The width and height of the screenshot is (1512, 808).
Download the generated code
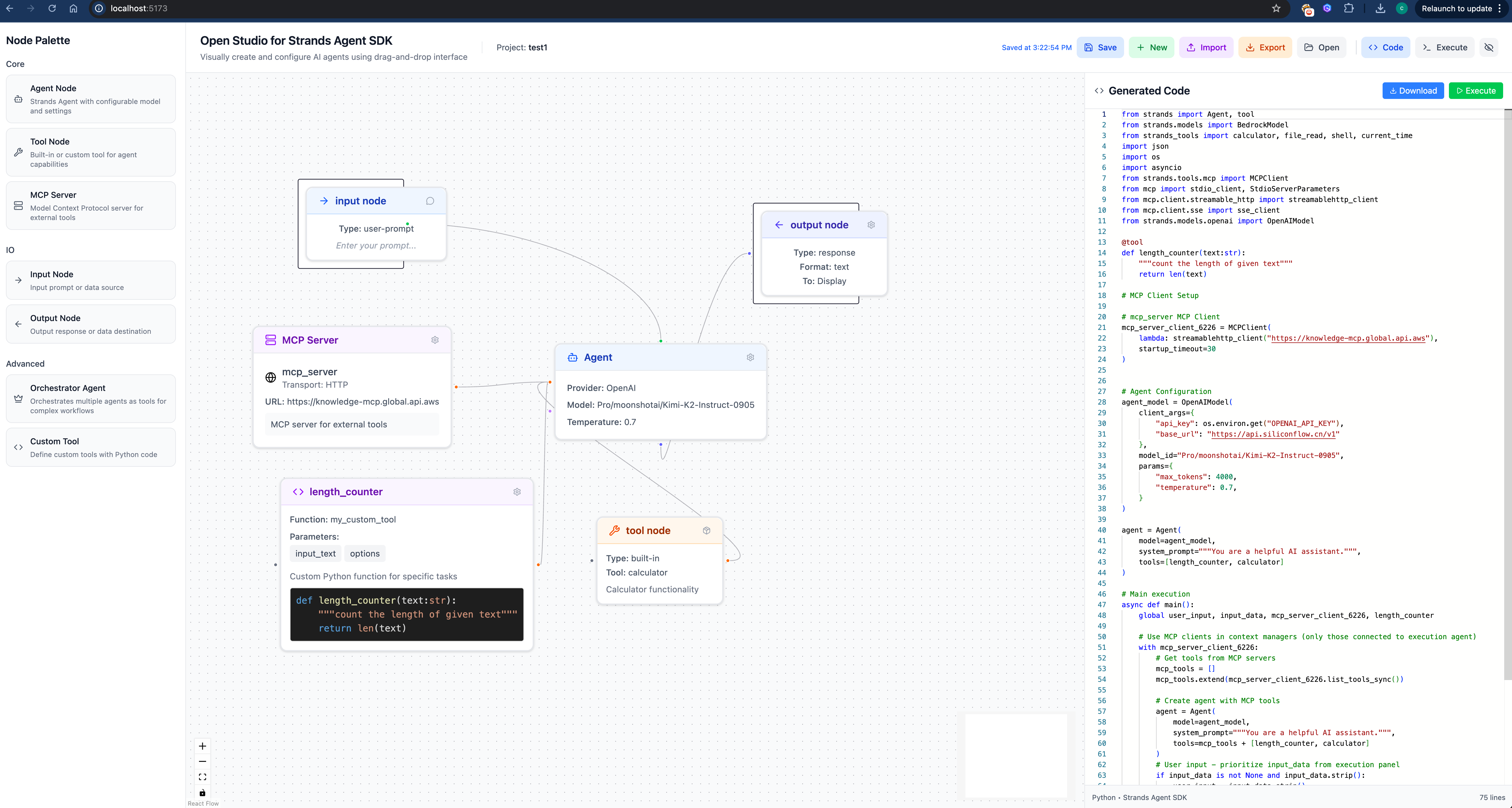click(1412, 90)
